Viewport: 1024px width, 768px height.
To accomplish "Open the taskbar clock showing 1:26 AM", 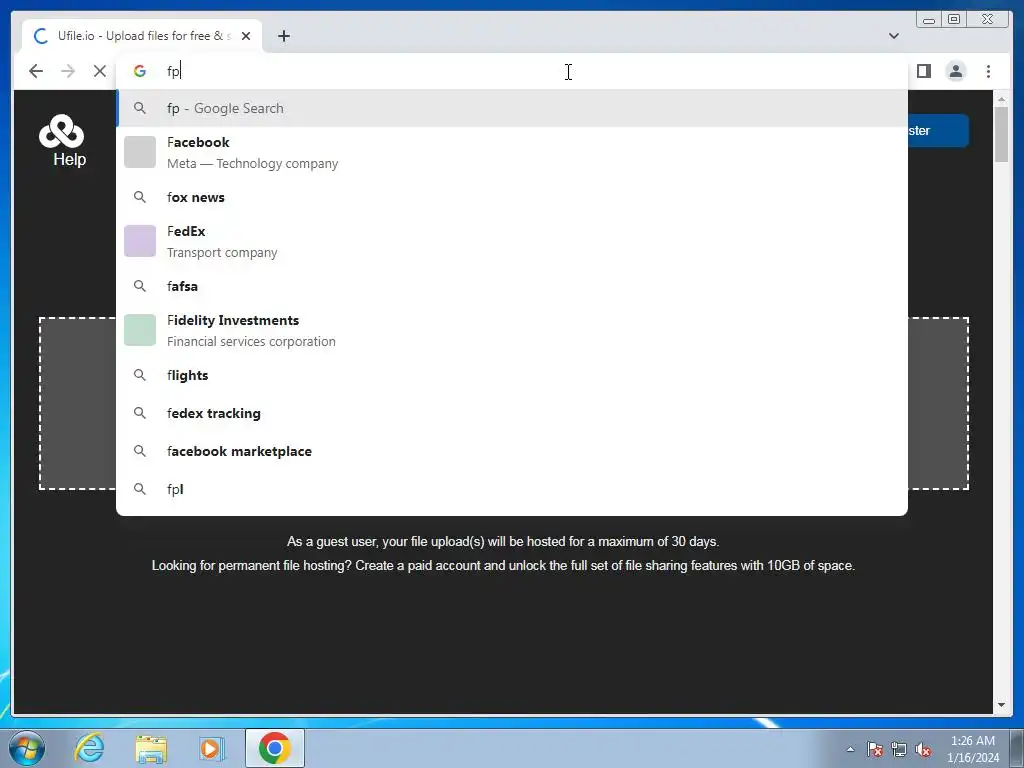I will pos(973,749).
